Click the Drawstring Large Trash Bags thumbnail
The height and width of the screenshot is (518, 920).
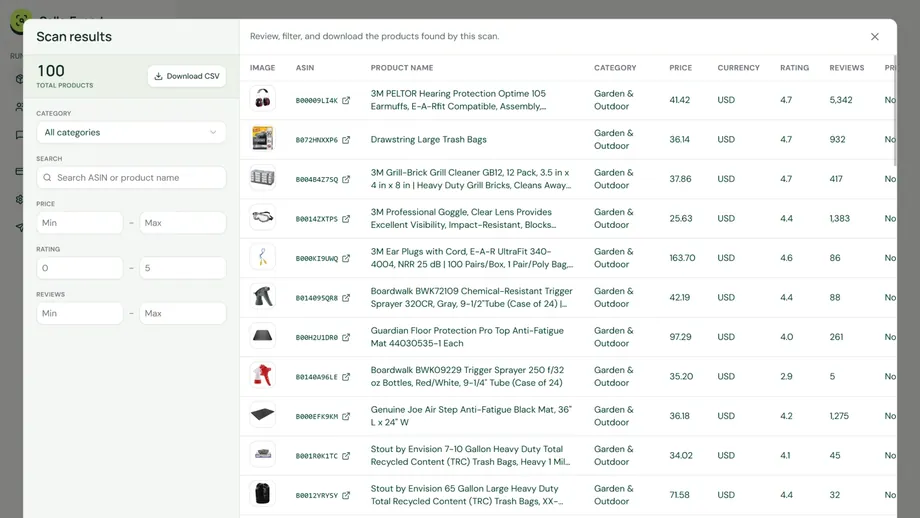[x=262, y=138]
